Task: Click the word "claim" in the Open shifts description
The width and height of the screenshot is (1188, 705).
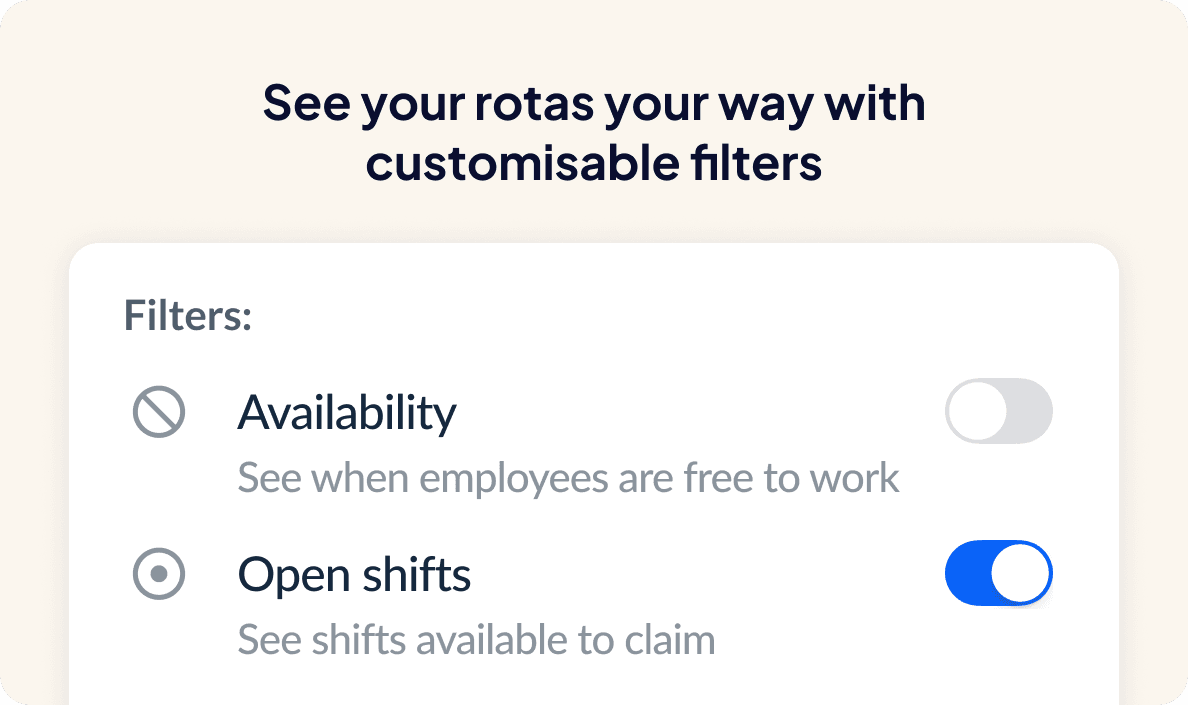Action: 670,641
